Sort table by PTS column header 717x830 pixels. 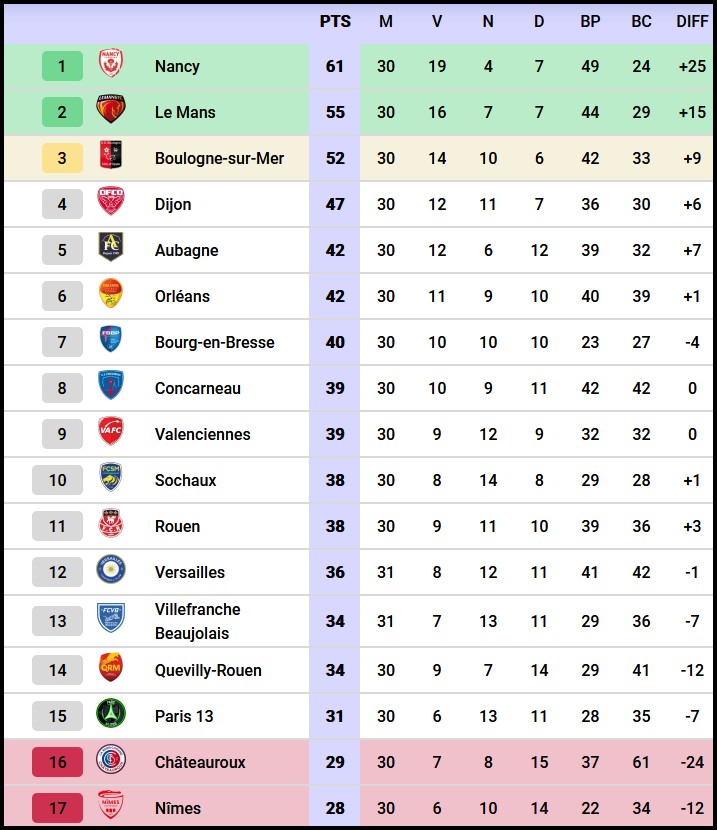pyautogui.click(x=335, y=22)
